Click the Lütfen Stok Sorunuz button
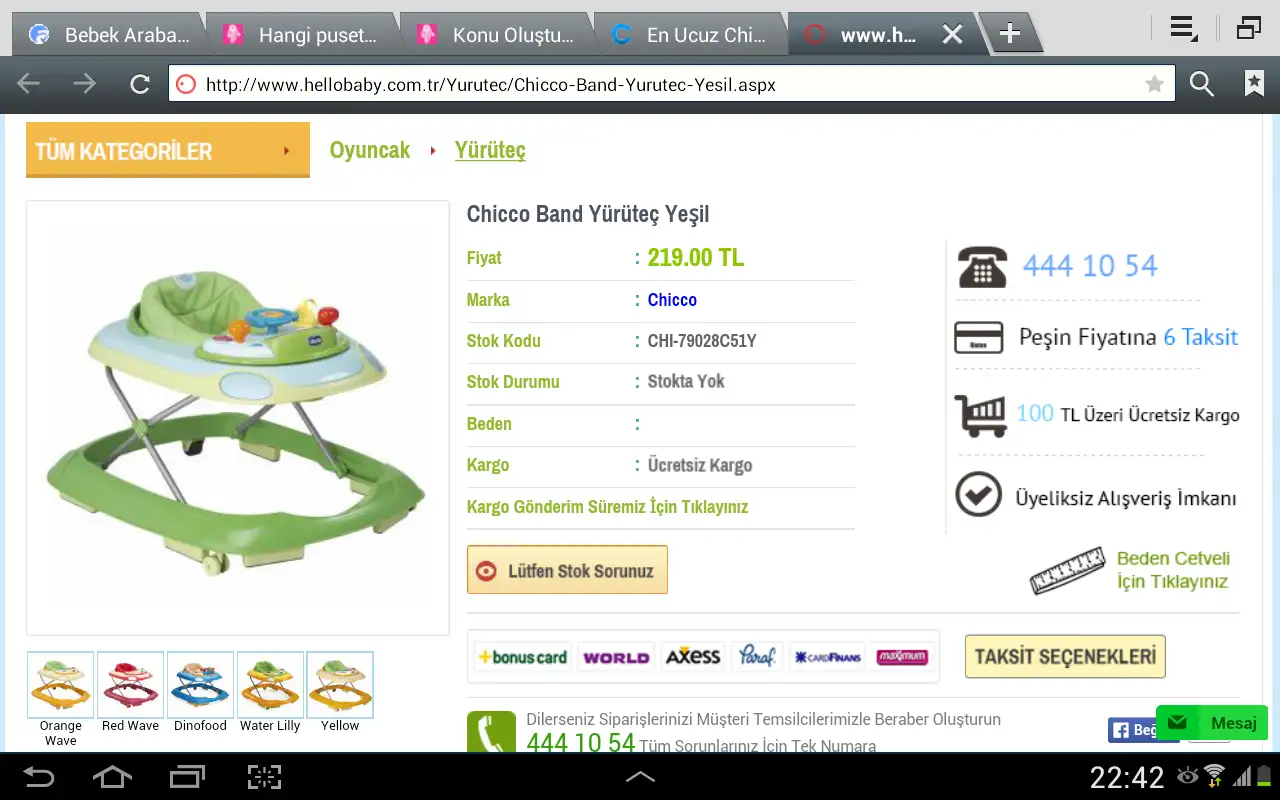This screenshot has height=800, width=1280. click(x=567, y=571)
